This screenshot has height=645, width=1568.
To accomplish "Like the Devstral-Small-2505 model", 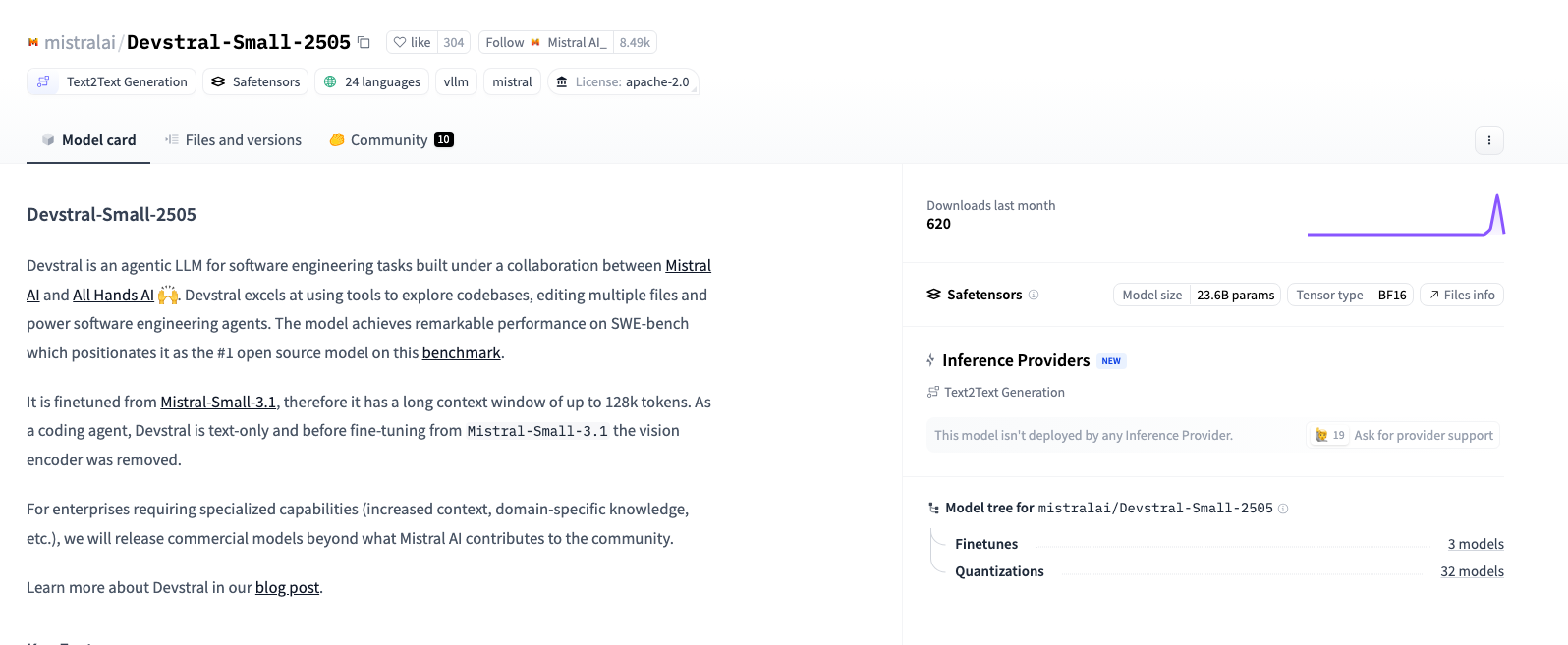I will pyautogui.click(x=413, y=42).
